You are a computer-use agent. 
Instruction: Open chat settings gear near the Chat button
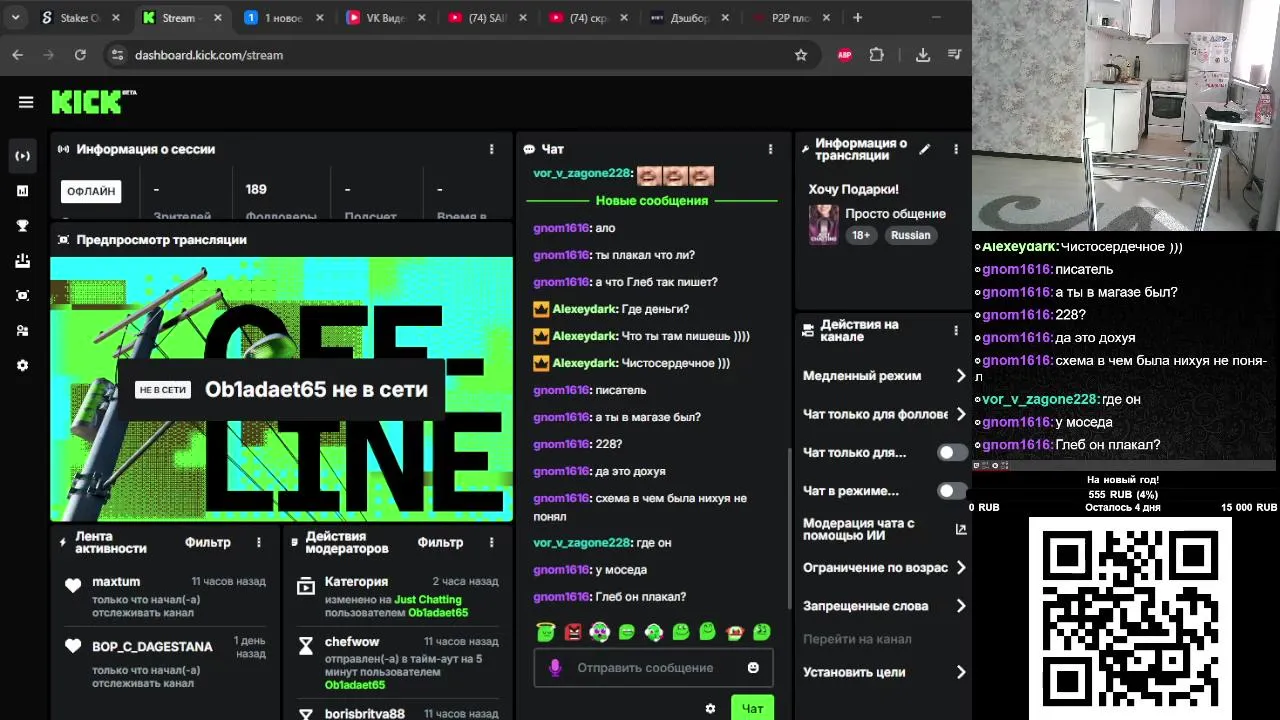click(710, 708)
